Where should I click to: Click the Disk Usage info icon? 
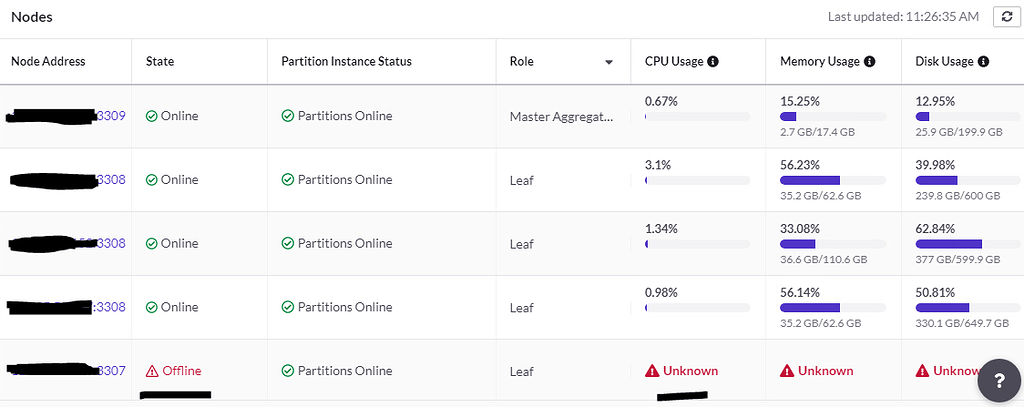tap(984, 62)
